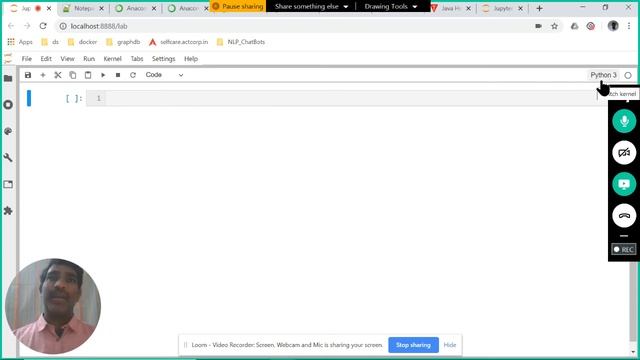The height and width of the screenshot is (360, 640).
Task: Open the Notebook Tools wrench sidebar icon
Action: 8,158
